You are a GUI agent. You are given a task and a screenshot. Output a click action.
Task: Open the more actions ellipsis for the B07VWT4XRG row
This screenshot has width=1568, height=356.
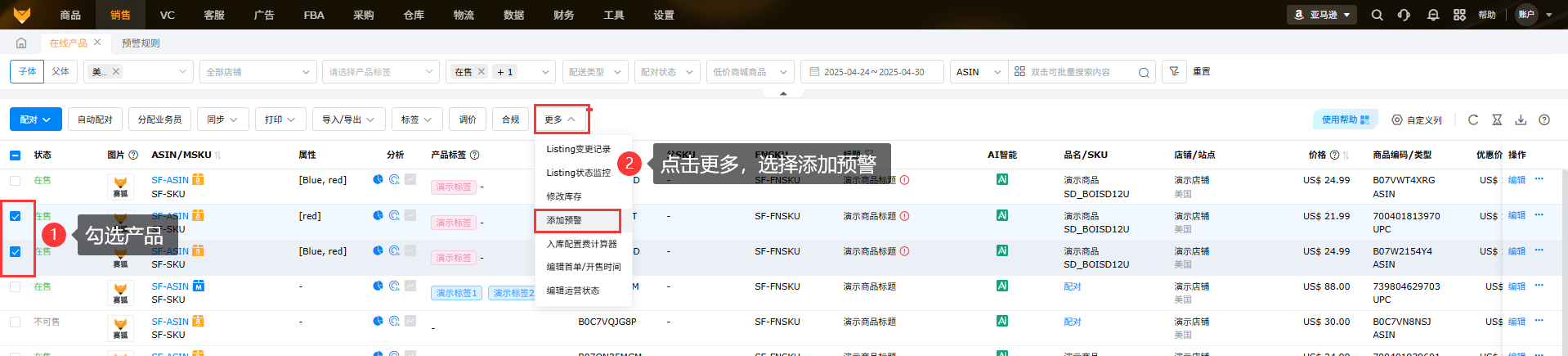tap(1539, 179)
